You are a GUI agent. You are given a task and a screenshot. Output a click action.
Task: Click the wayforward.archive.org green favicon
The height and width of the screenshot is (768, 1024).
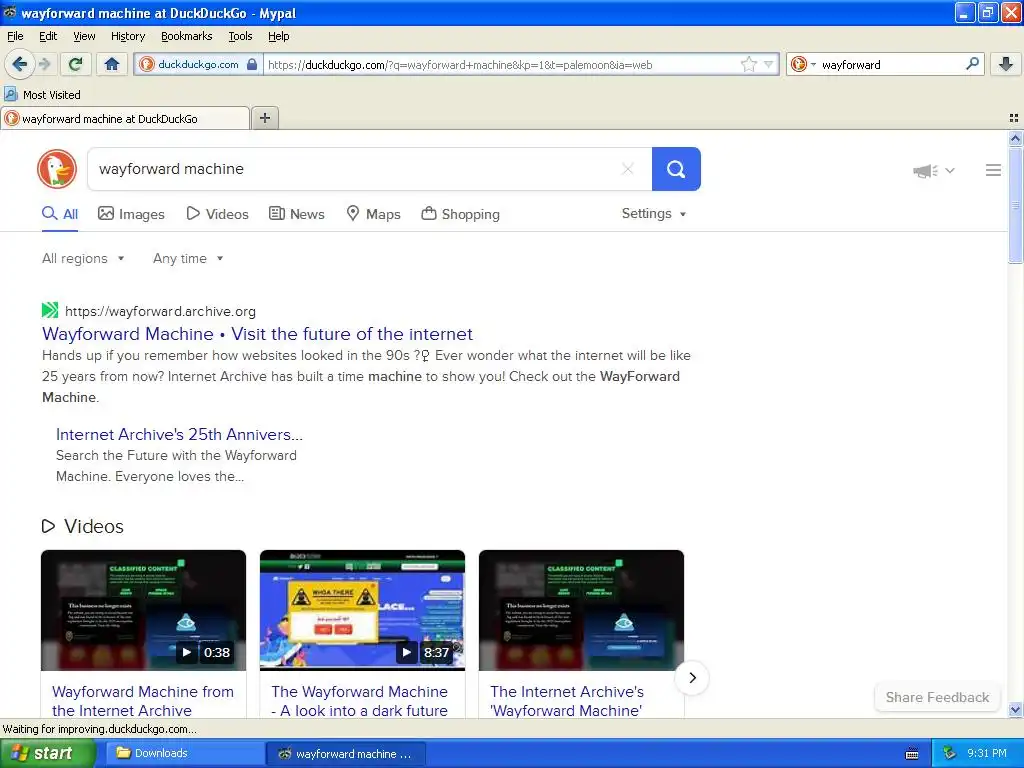click(x=50, y=310)
